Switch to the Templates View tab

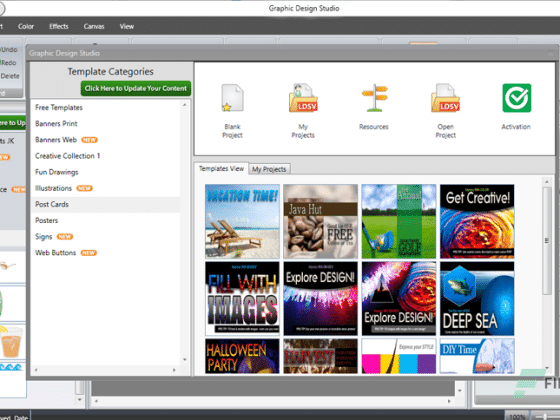pos(221,169)
